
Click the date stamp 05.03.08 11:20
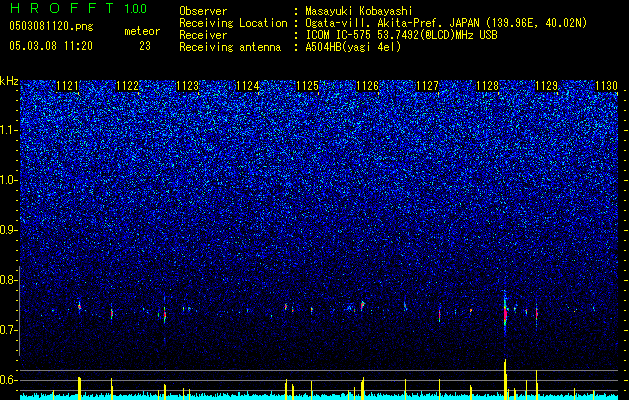click(51, 46)
